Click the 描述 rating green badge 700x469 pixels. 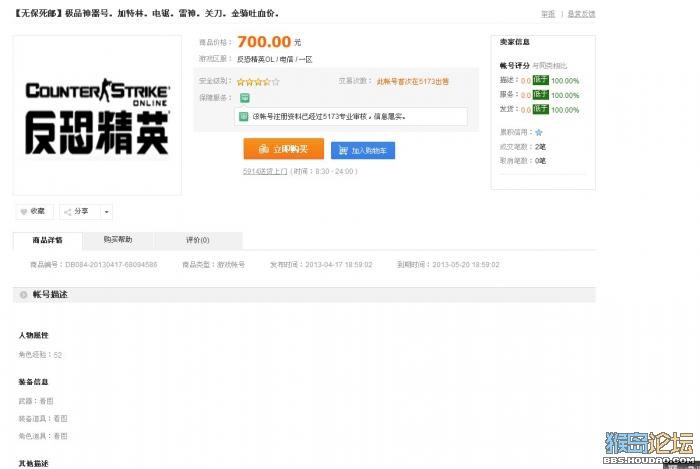[x=541, y=80]
